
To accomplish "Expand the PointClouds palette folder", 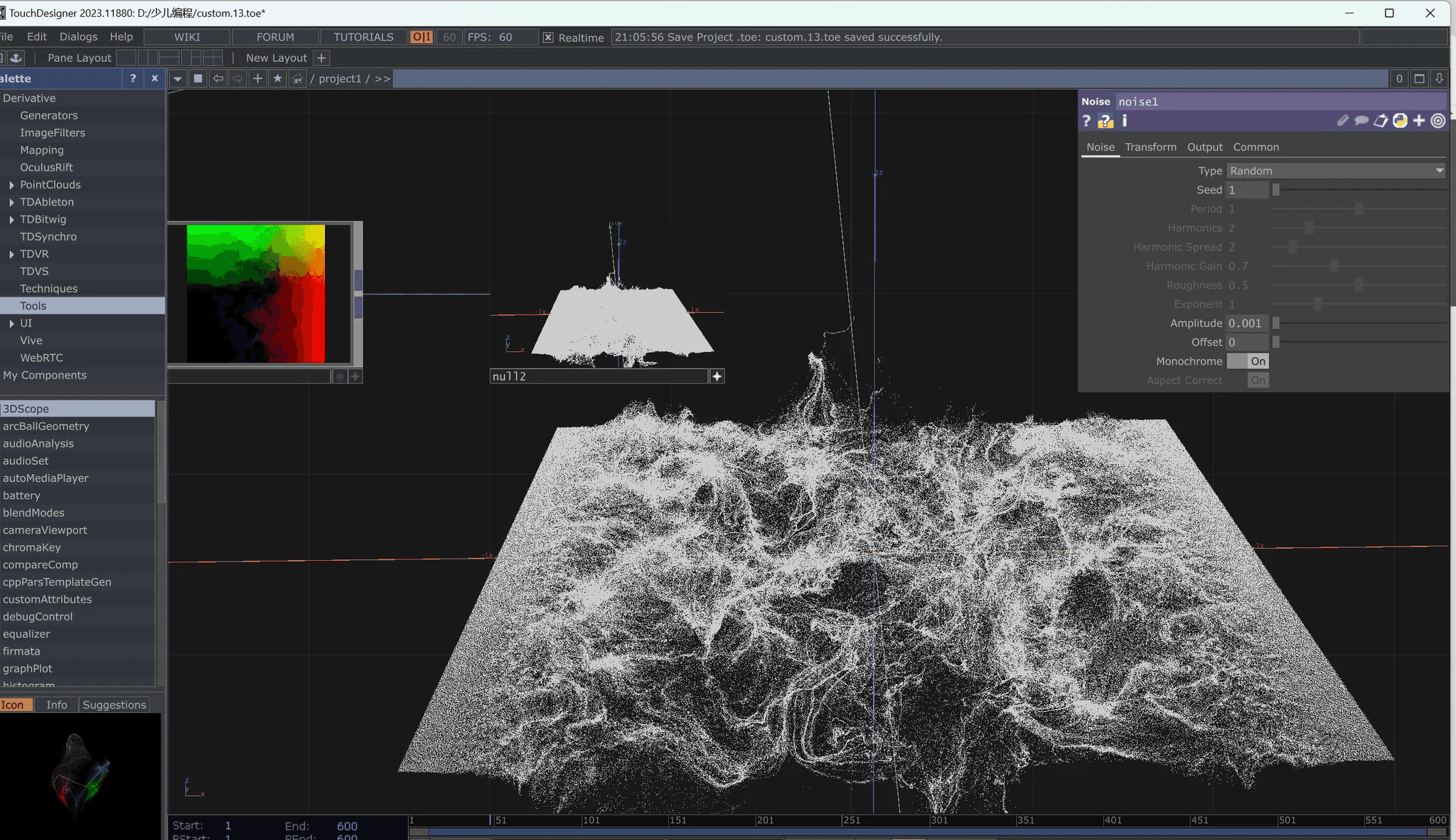I will click(x=11, y=185).
